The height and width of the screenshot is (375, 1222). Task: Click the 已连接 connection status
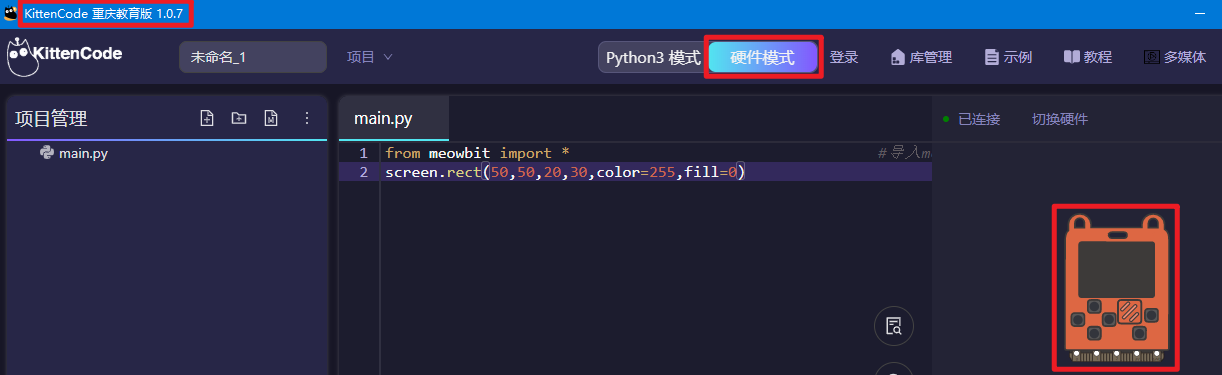[971, 119]
